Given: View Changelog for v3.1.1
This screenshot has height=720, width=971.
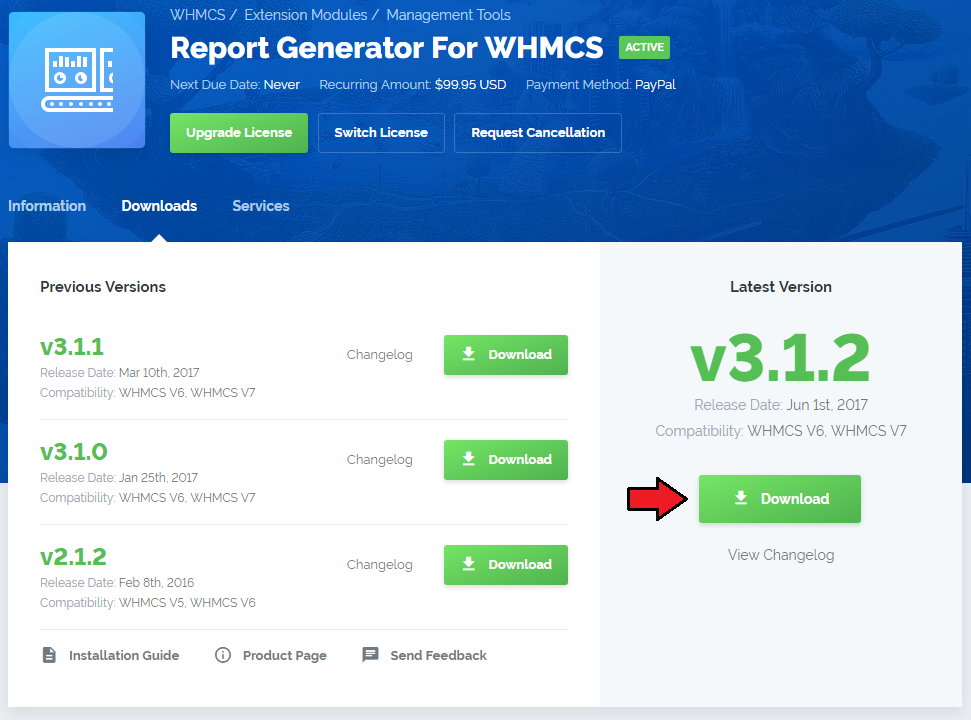Looking at the screenshot, I should click(x=380, y=355).
